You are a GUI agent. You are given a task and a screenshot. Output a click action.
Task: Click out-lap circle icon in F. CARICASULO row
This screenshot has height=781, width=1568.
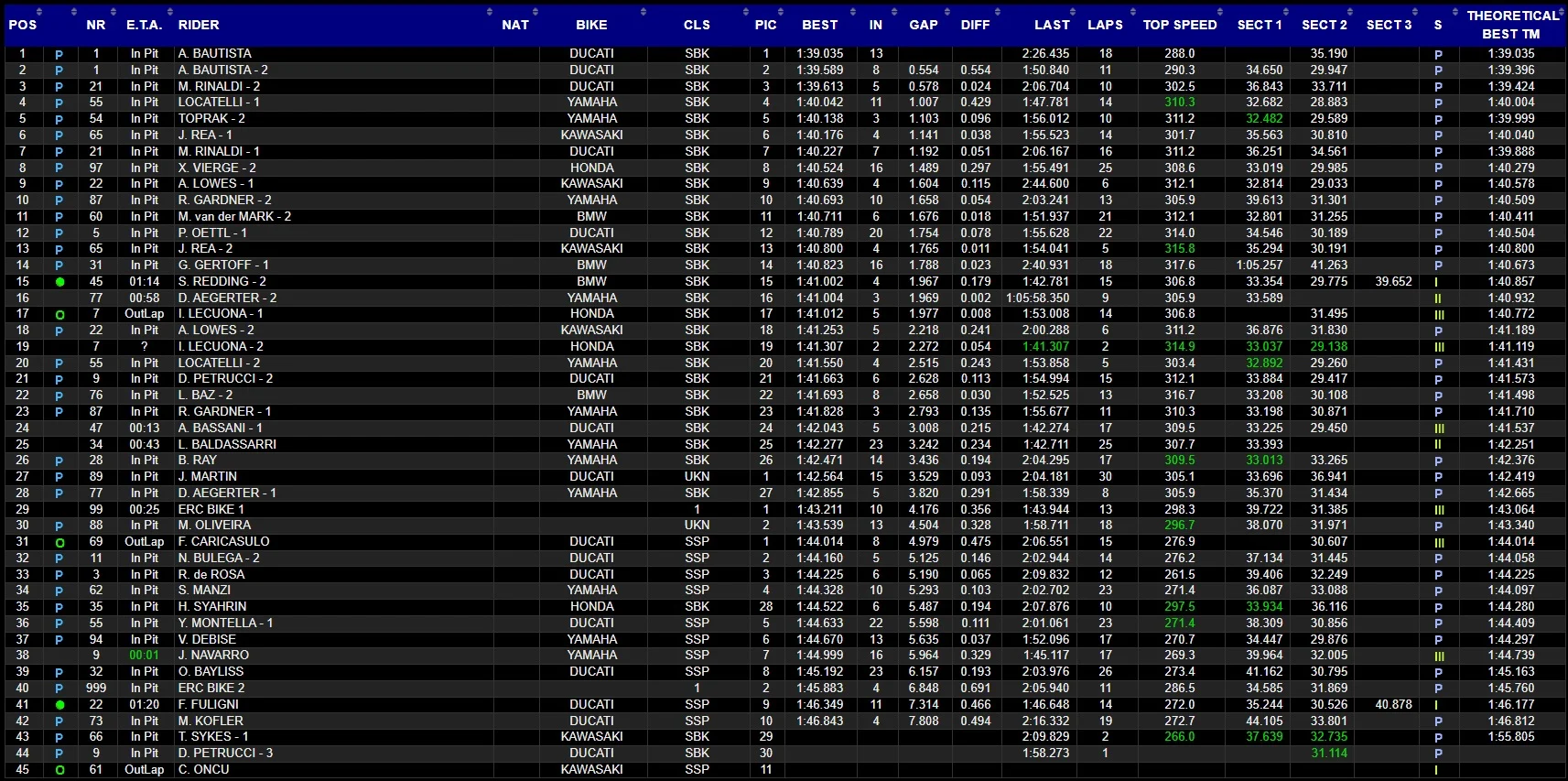pos(59,542)
